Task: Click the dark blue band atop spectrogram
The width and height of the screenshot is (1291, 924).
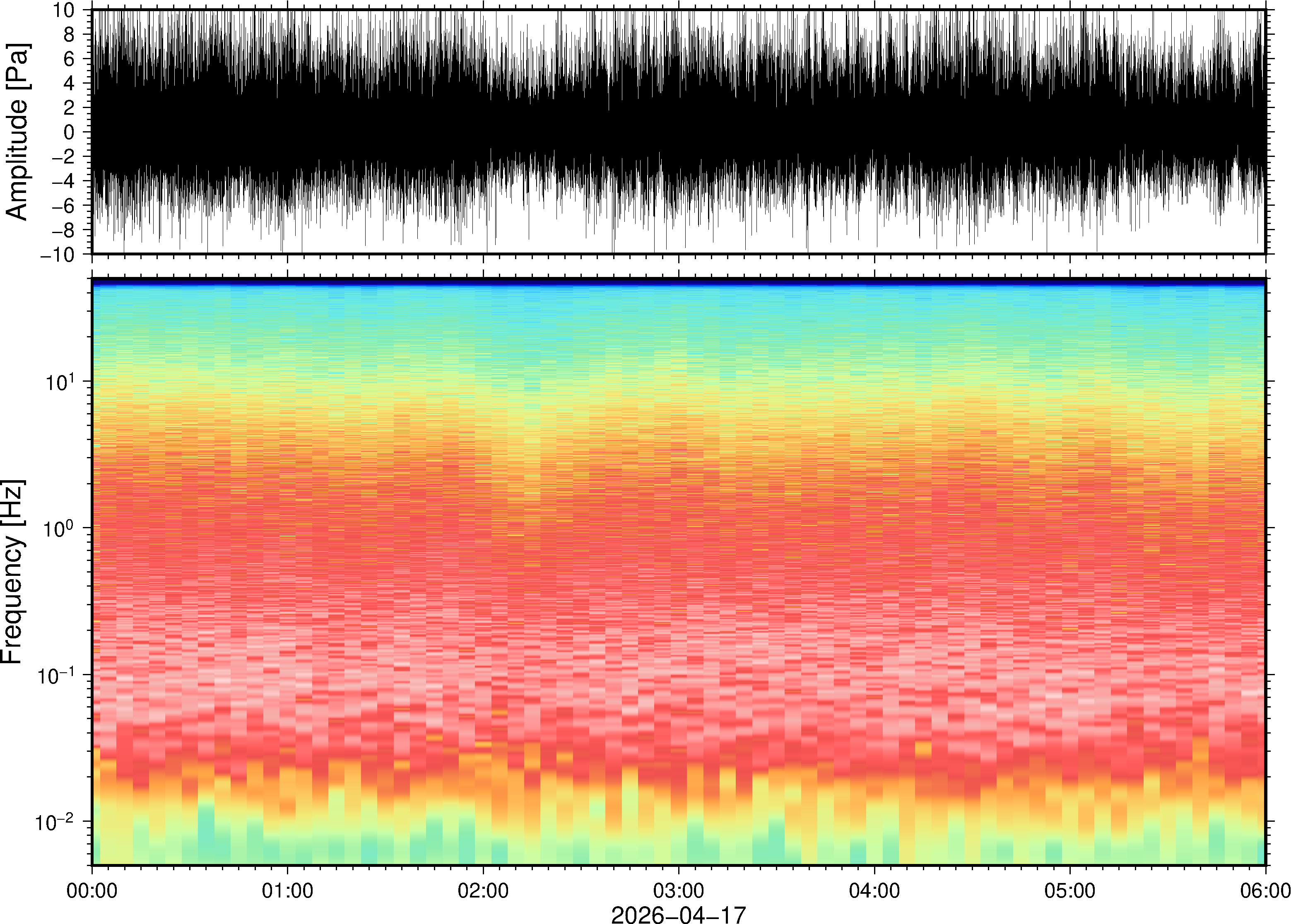Action: [678, 282]
